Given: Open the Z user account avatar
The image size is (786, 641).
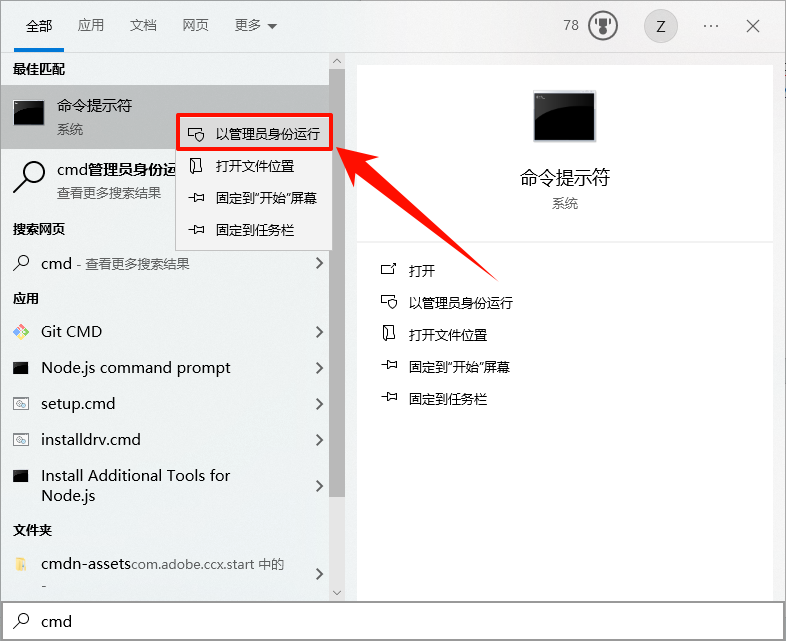Looking at the screenshot, I should [661, 26].
